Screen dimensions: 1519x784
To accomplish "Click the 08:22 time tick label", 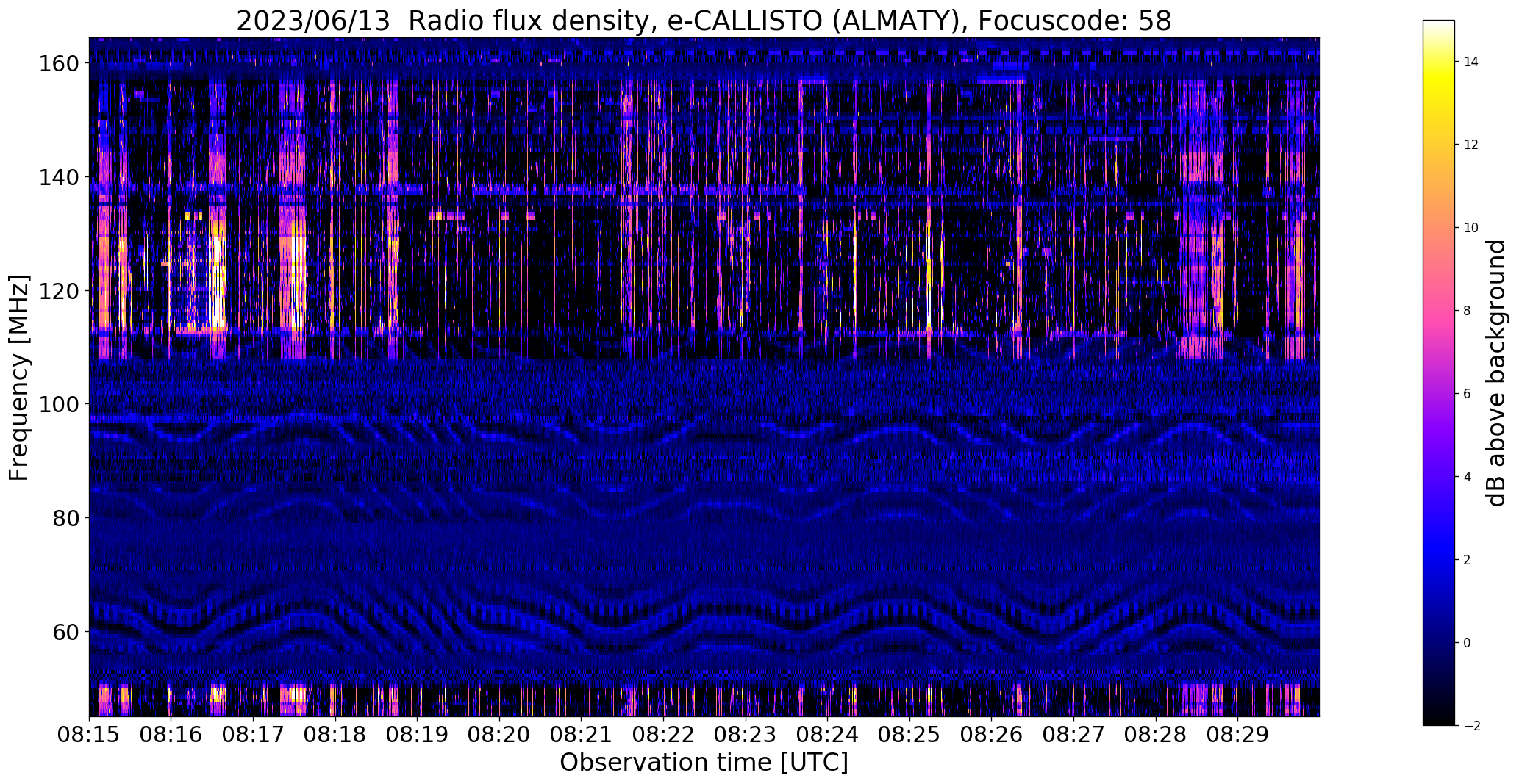I will coord(663,735).
